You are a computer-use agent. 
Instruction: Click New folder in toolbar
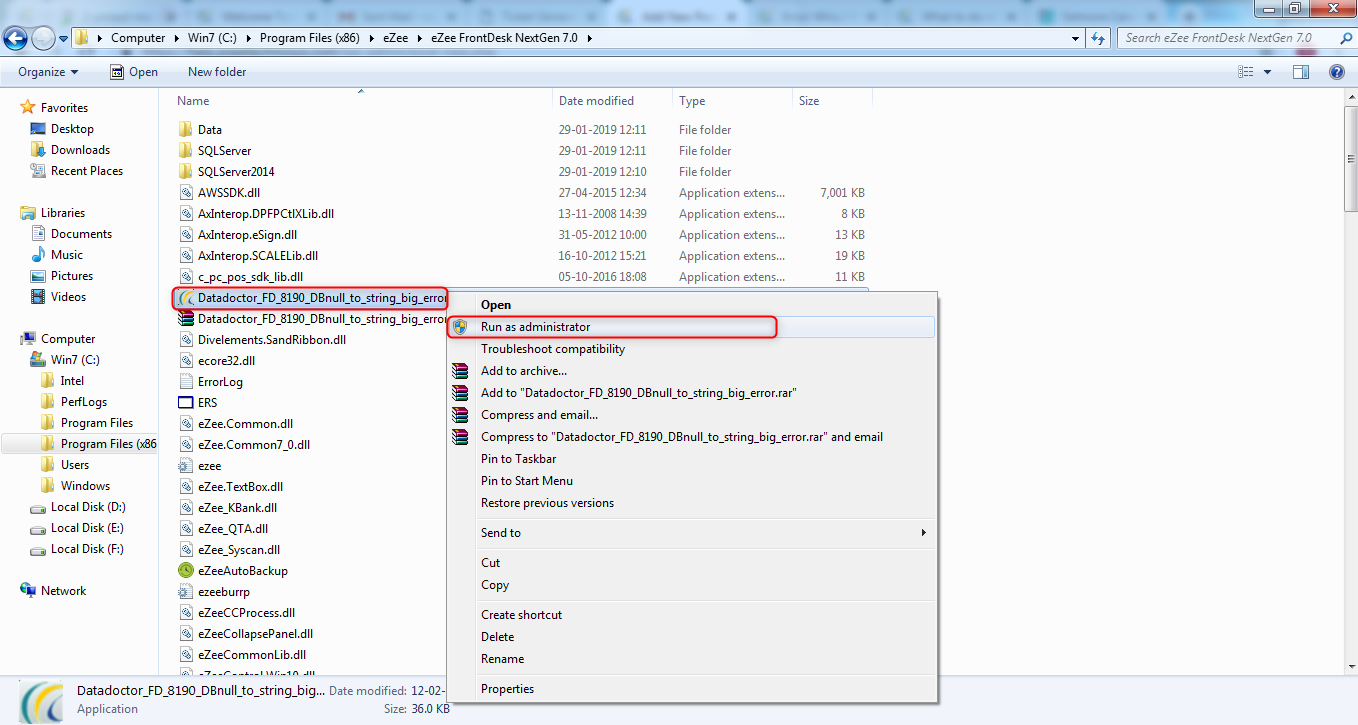217,72
